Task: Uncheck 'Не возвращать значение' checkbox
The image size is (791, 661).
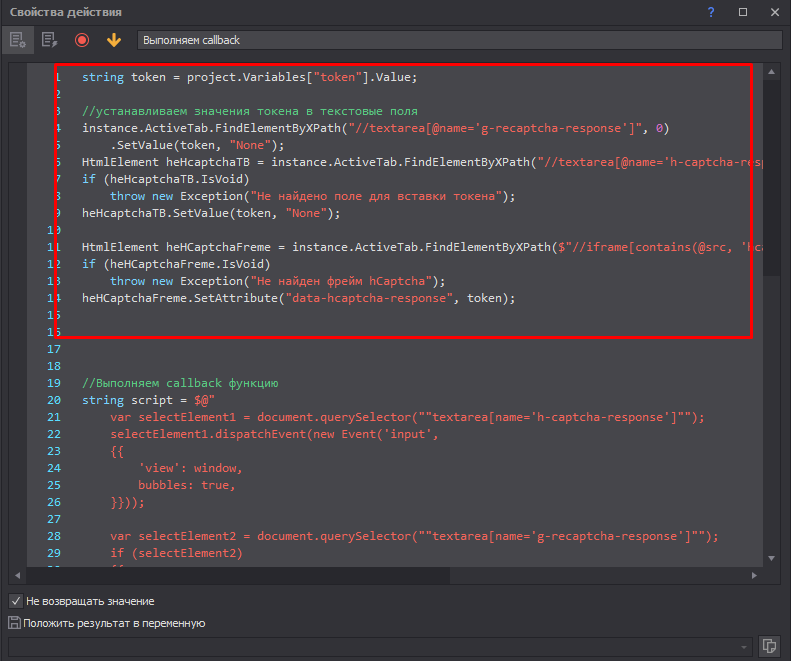Action: pyautogui.click(x=15, y=601)
